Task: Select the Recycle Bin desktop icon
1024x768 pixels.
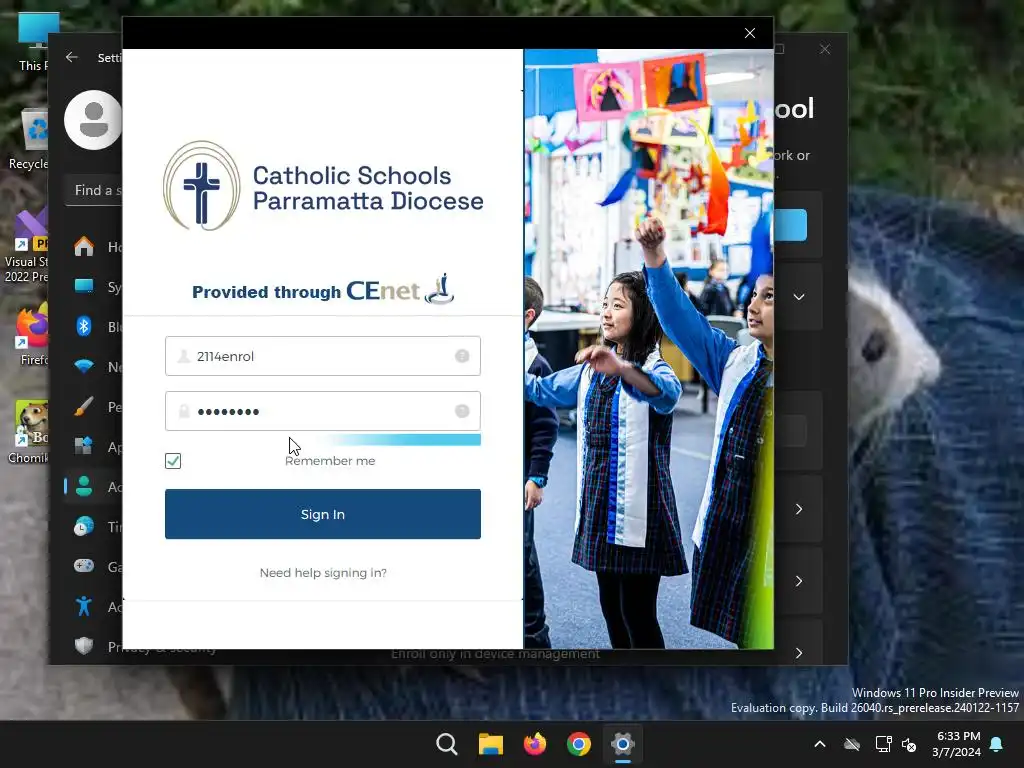Action: (x=28, y=140)
